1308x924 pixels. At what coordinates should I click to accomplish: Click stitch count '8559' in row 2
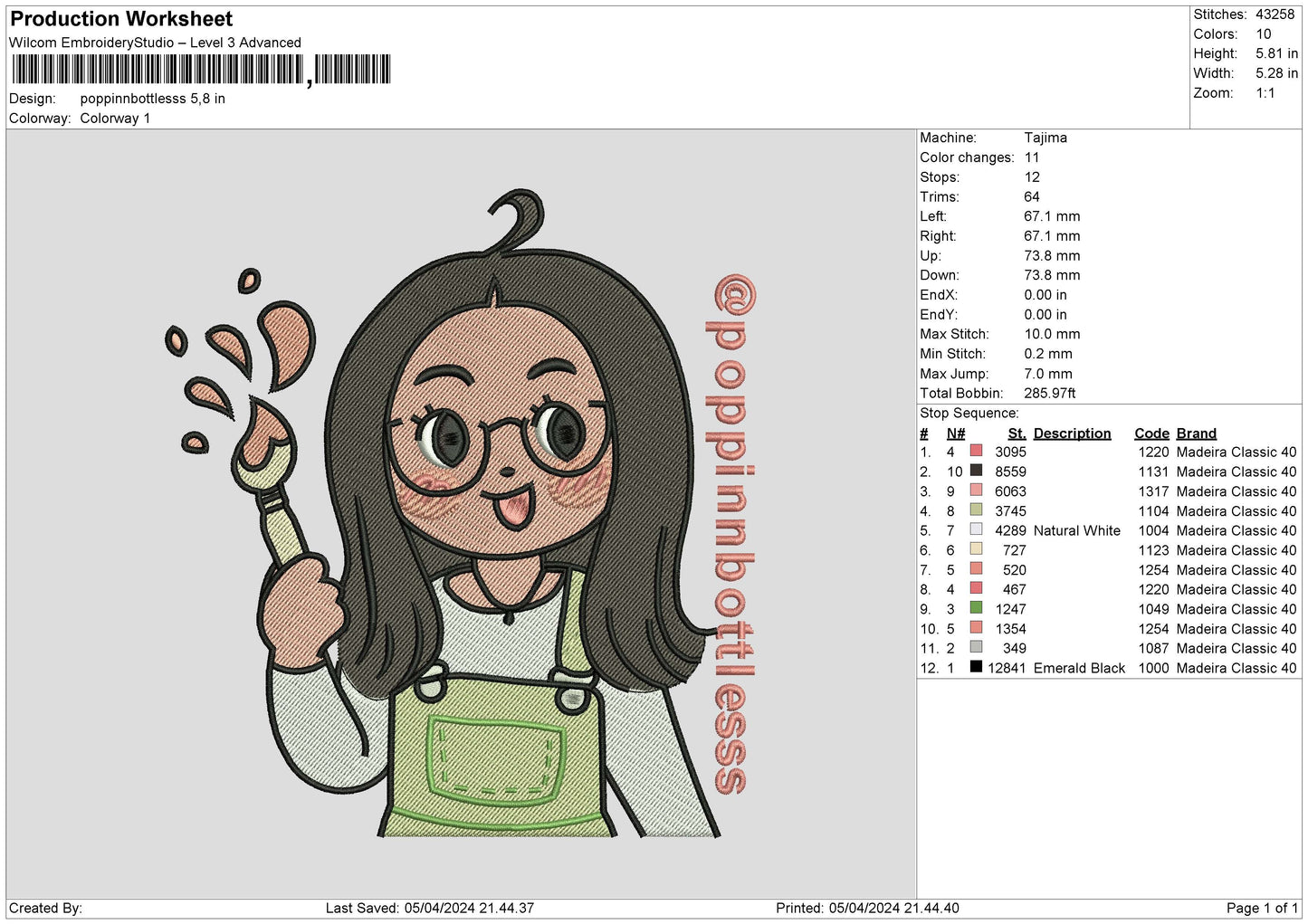[x=1010, y=472]
